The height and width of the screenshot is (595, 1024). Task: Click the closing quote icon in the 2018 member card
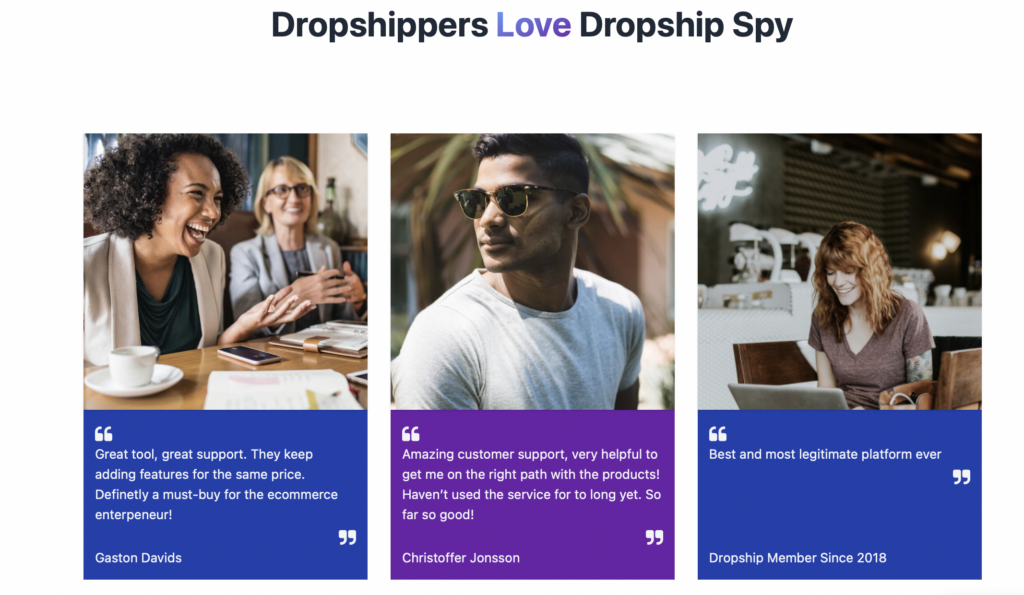tap(961, 477)
